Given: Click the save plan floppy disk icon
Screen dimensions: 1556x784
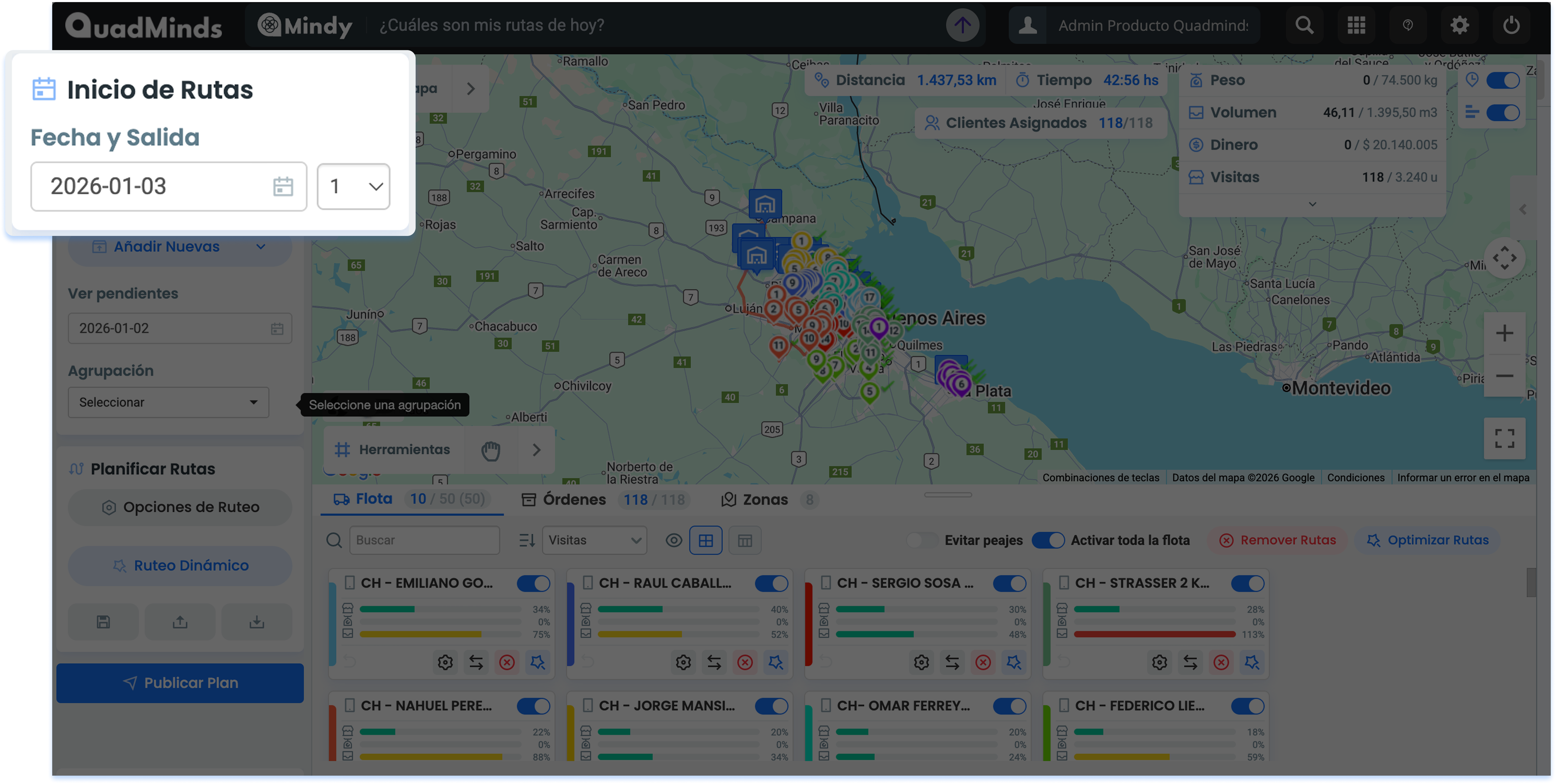Looking at the screenshot, I should pyautogui.click(x=103, y=622).
